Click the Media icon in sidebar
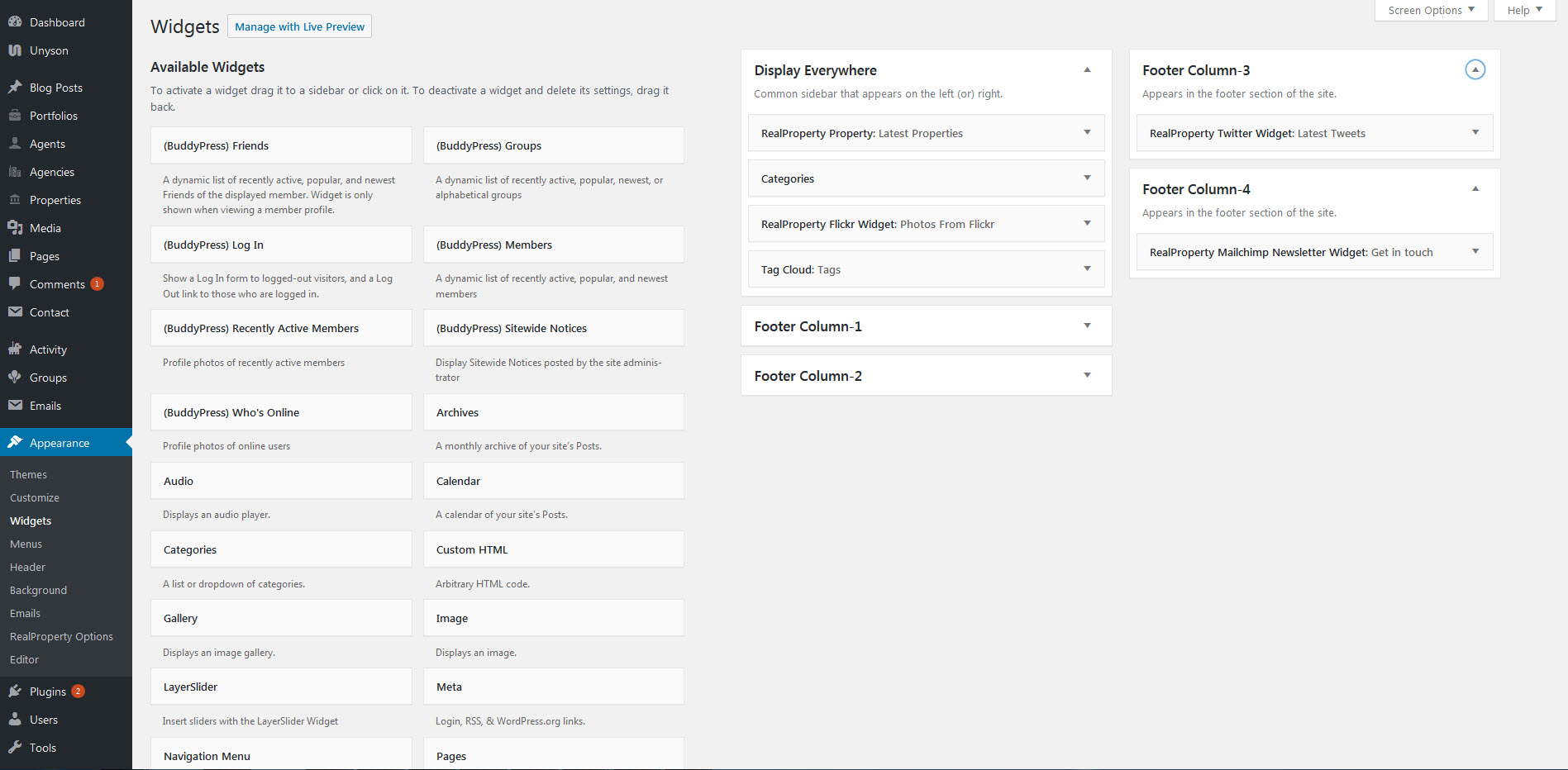 click(x=15, y=228)
